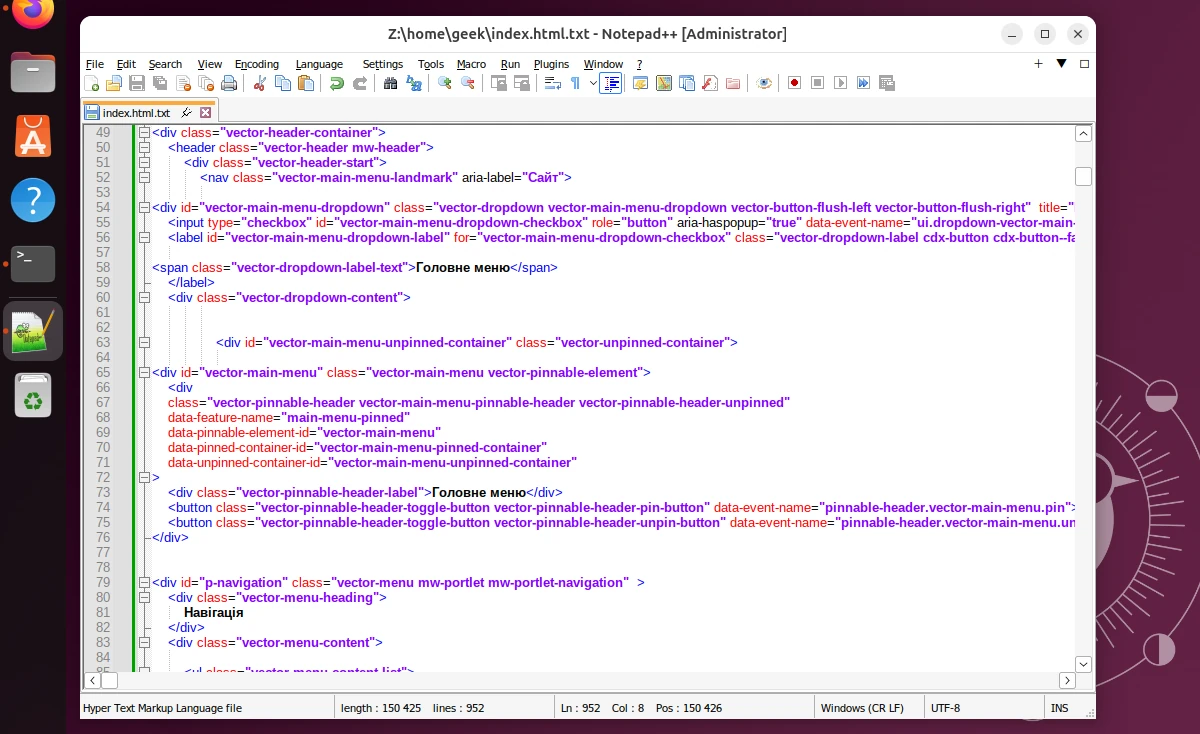Collapse the fold at line 49
Screen dimensions: 1200x734
pyautogui.click(x=144, y=132)
